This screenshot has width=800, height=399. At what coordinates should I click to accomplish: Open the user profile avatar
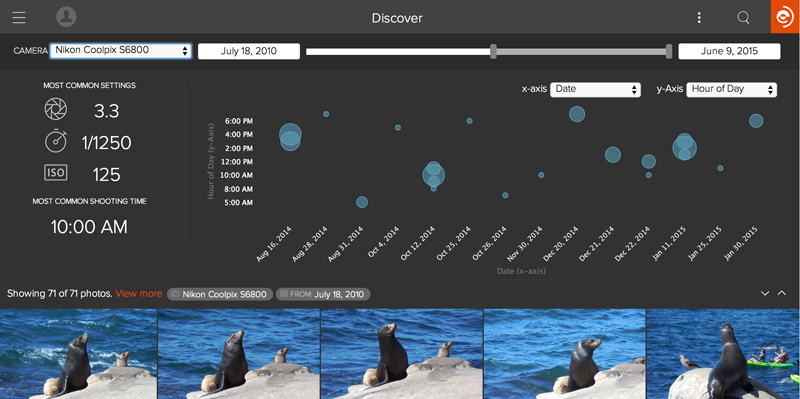[66, 17]
